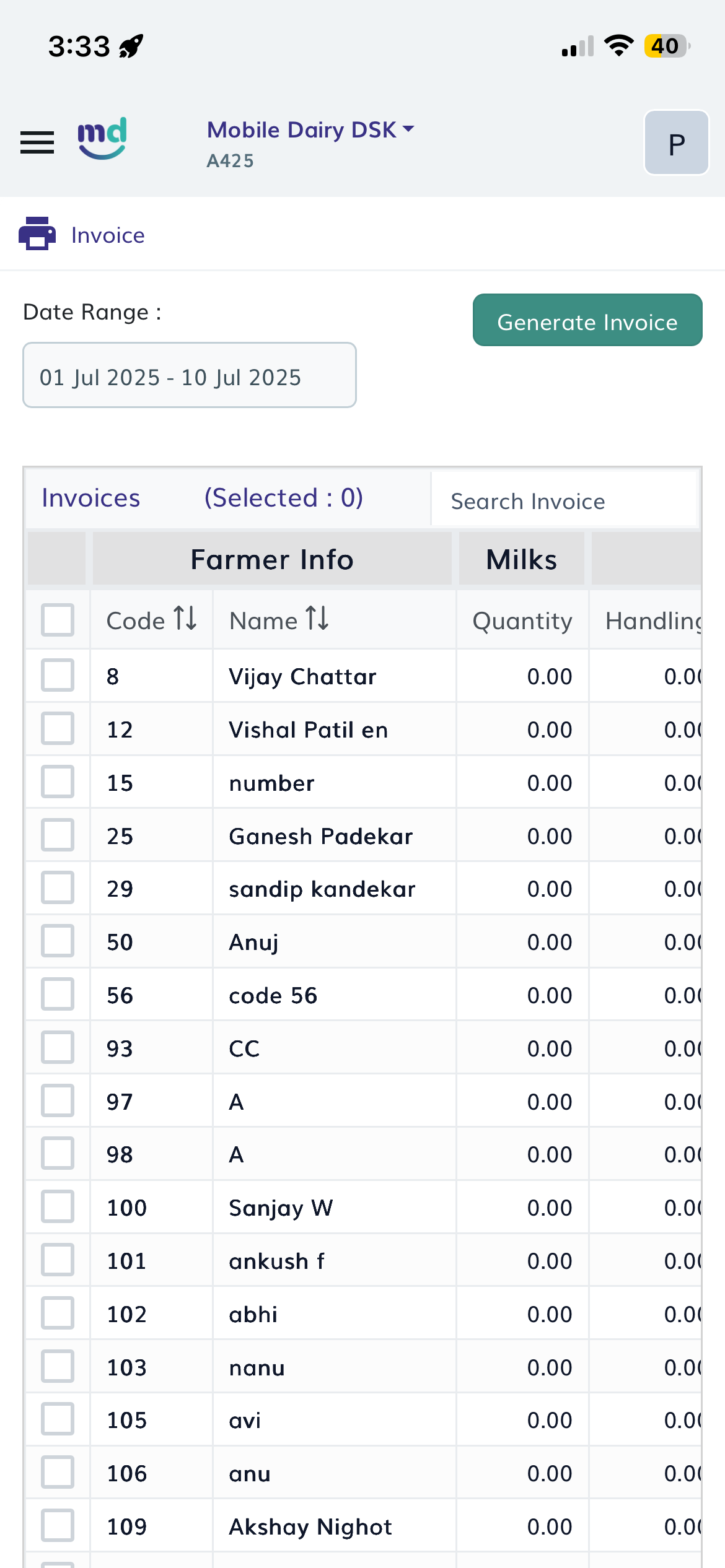Expand the Mobile Dairy DSK dropdown
This screenshot has height=1568, width=725.
point(310,129)
